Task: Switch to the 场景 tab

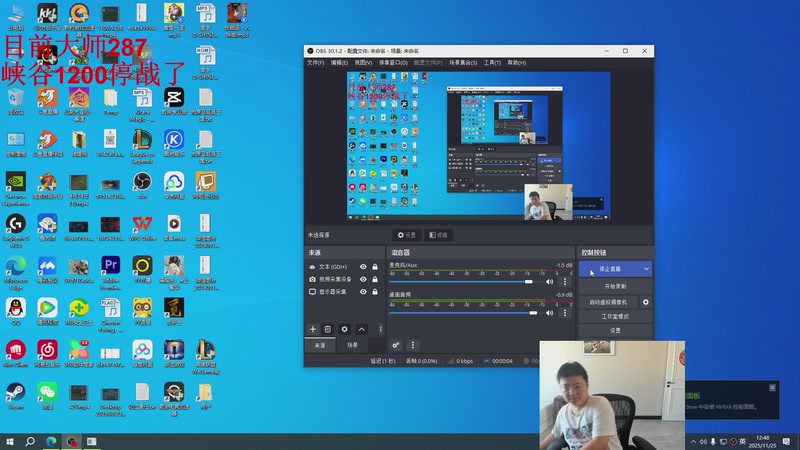Action: tap(353, 345)
